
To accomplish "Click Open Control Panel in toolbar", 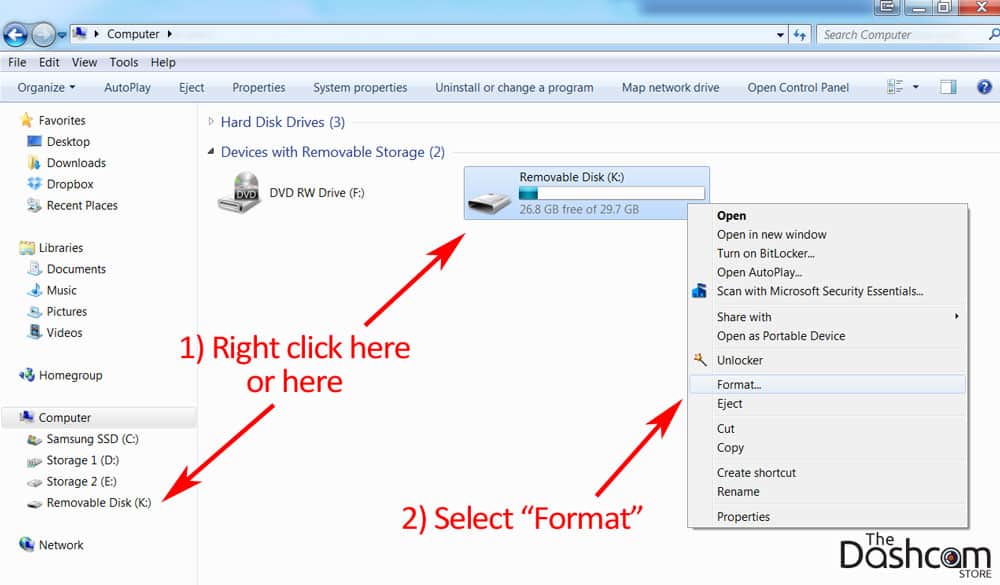I will (x=798, y=87).
